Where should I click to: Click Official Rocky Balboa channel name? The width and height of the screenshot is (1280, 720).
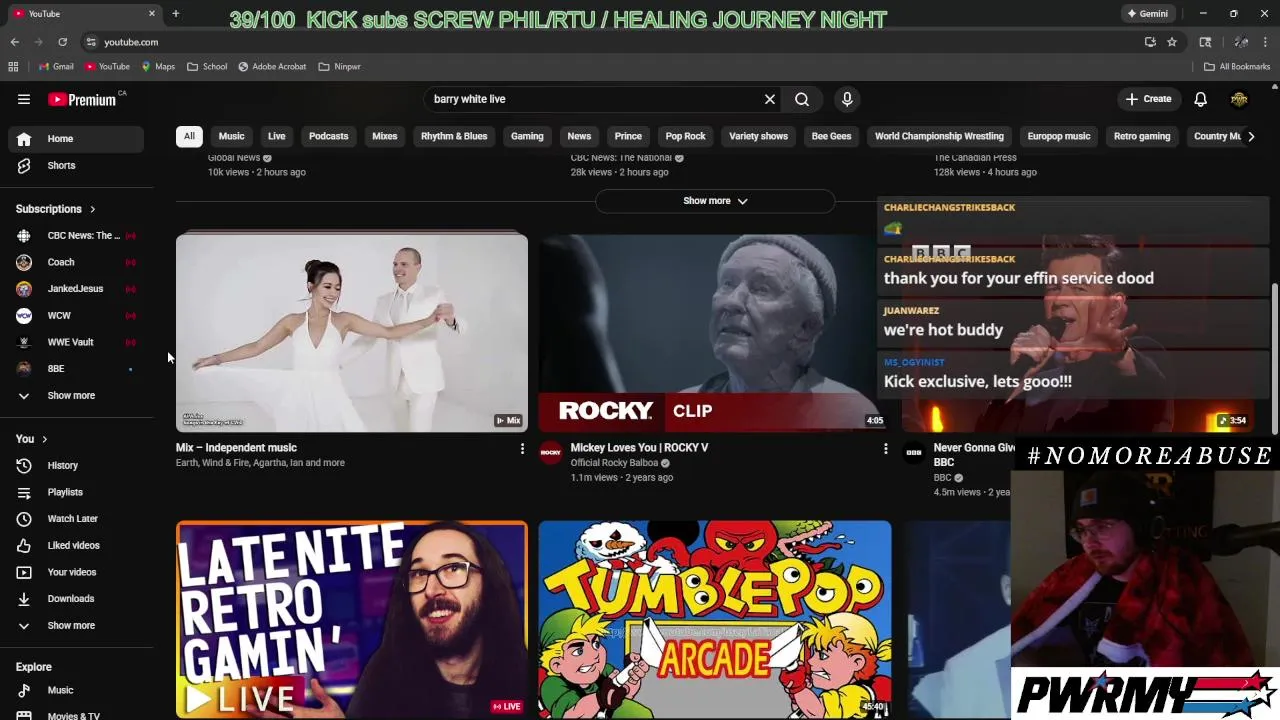(614, 463)
